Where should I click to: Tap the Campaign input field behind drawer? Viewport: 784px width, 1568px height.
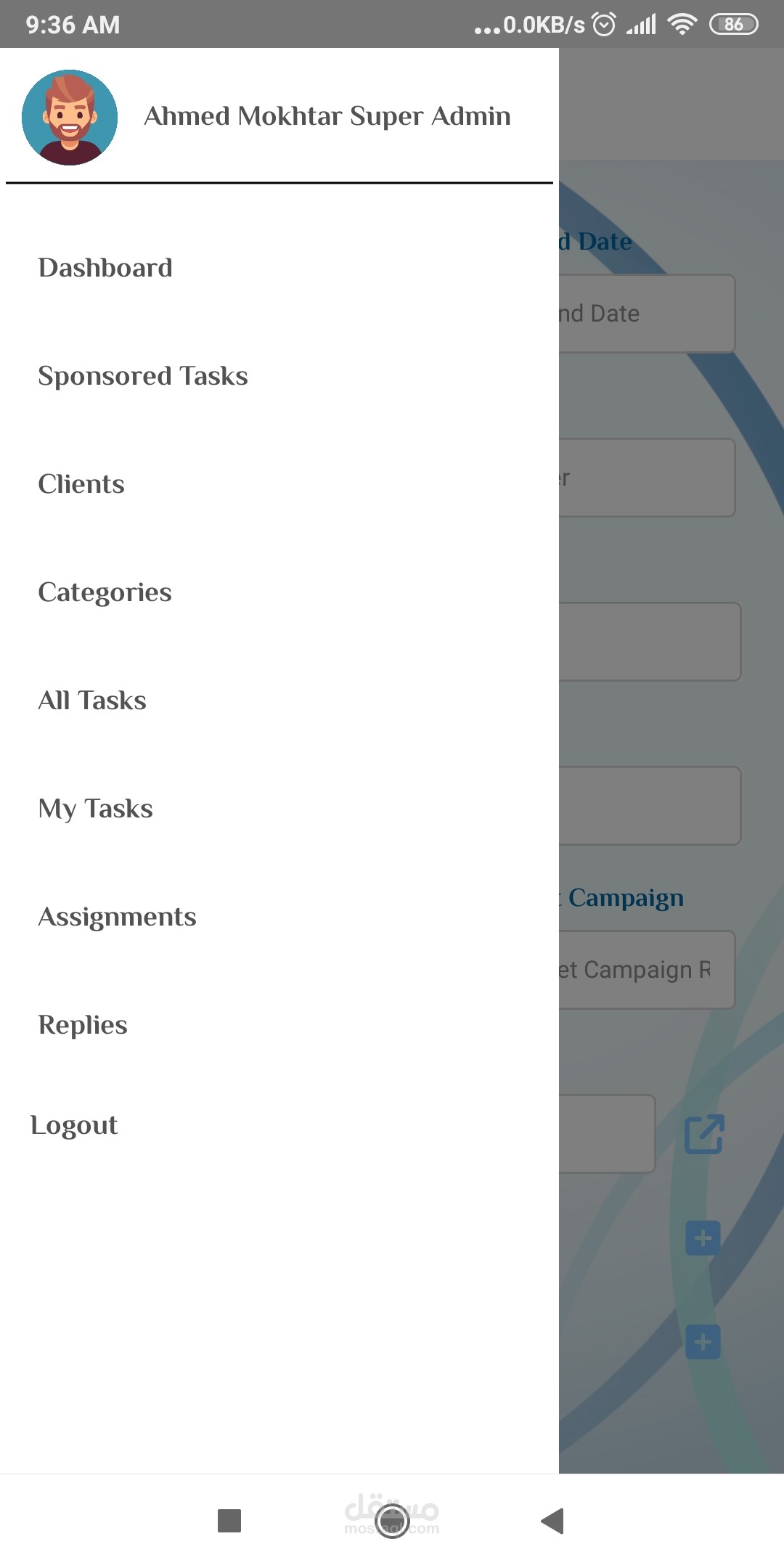point(646,970)
